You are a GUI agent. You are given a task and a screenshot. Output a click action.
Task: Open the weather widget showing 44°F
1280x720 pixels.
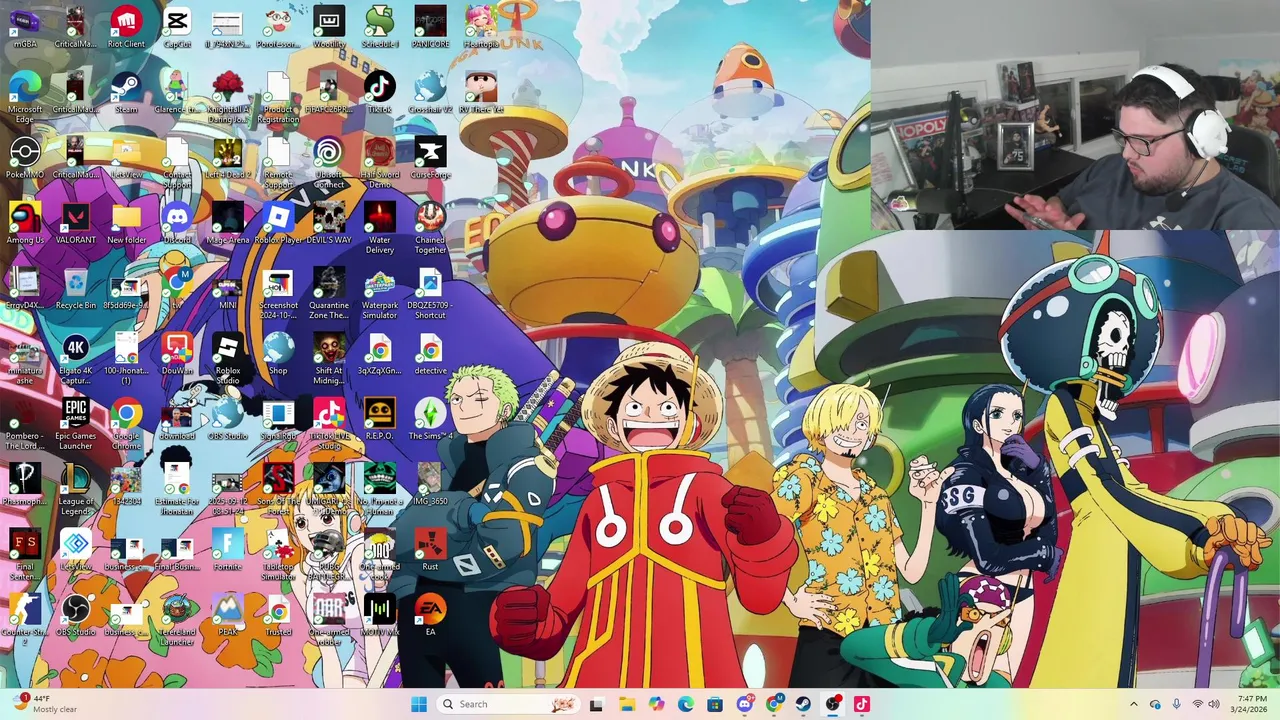[x=45, y=704]
